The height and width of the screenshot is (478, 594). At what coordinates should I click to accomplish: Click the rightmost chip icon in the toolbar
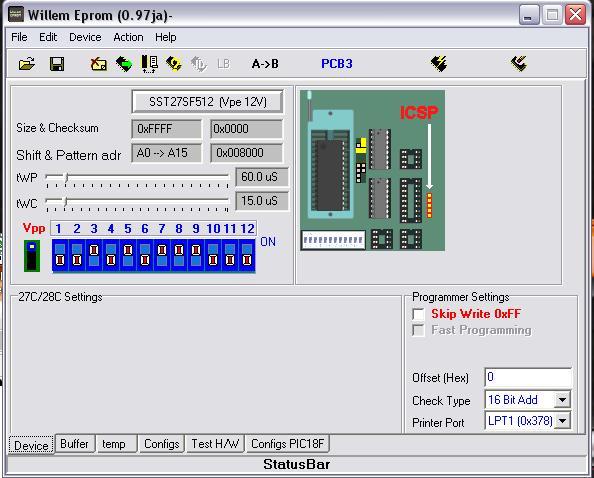[x=519, y=64]
